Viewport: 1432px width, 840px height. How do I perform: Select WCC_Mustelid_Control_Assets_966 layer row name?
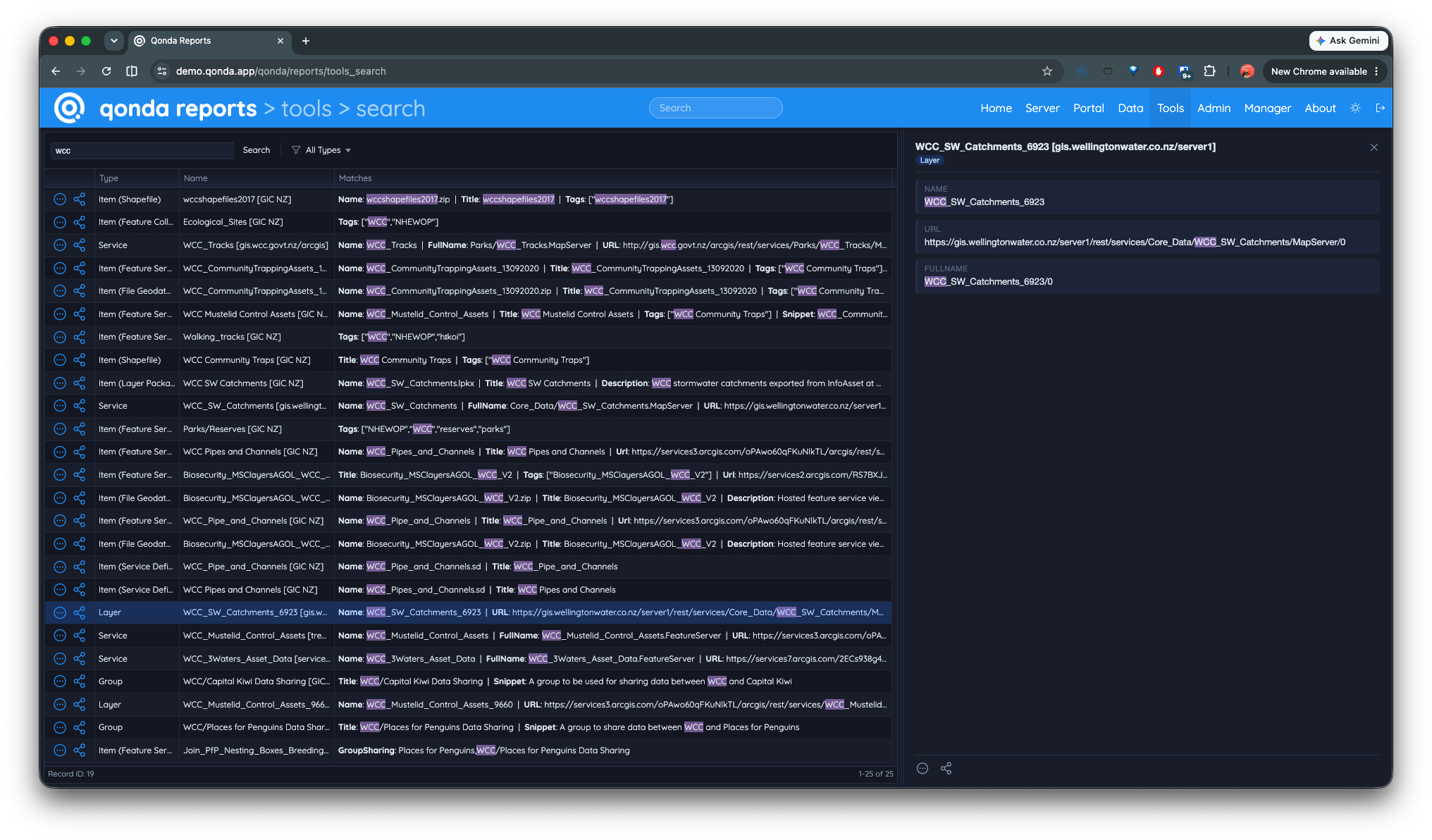256,705
